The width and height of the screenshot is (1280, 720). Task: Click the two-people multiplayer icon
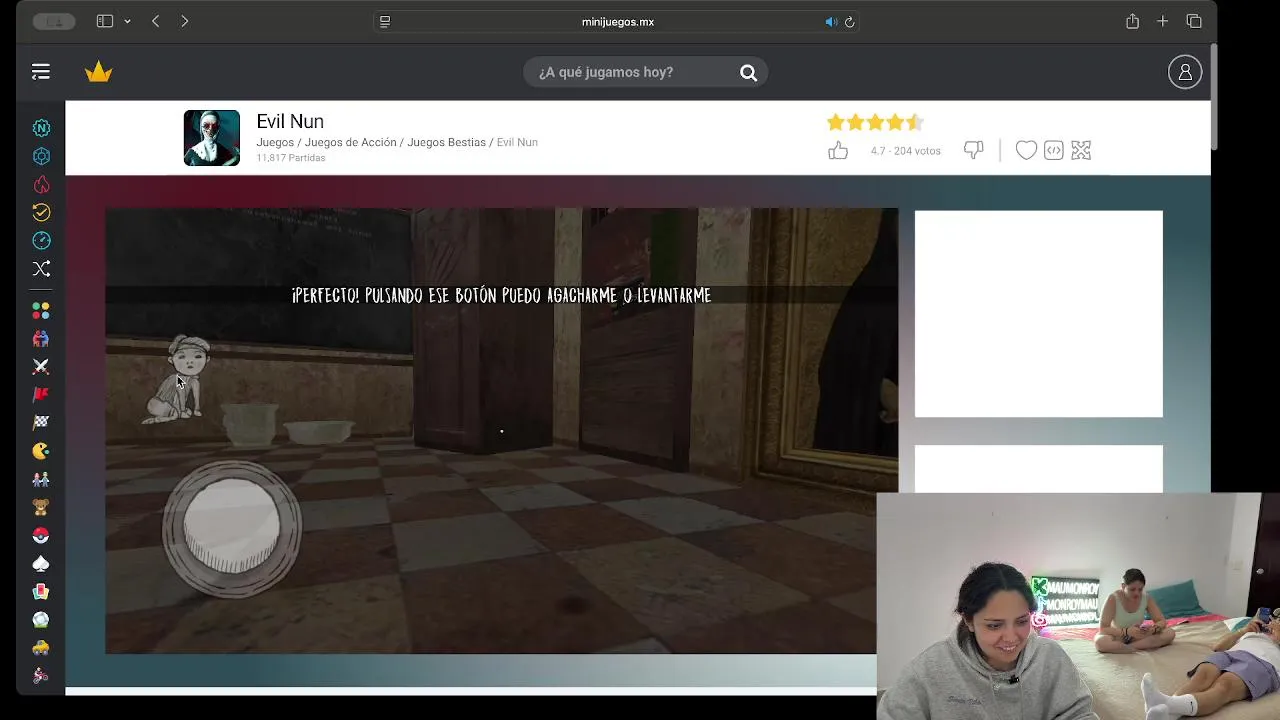coord(41,479)
